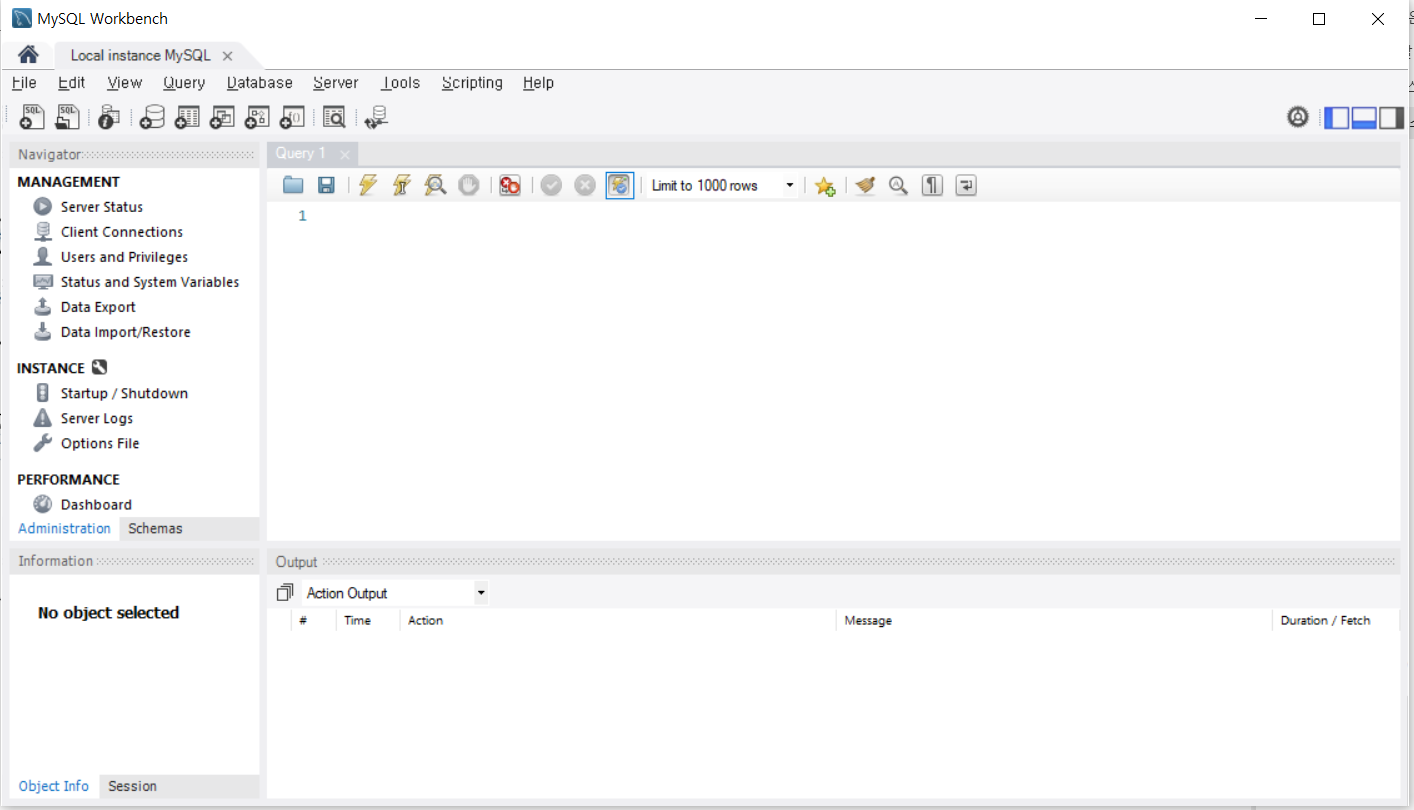Screen dimensions: 1414x810
Task: Open the performance Dashboard
Action: coord(96,505)
